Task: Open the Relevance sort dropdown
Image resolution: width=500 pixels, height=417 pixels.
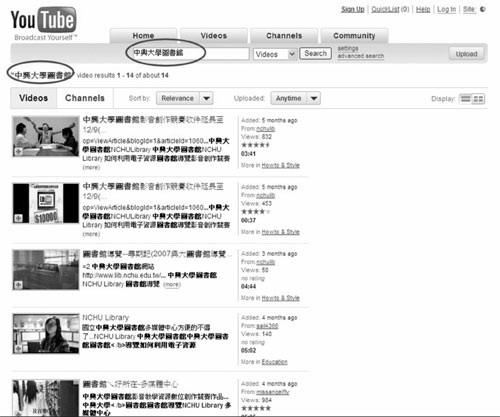Action: (x=184, y=98)
